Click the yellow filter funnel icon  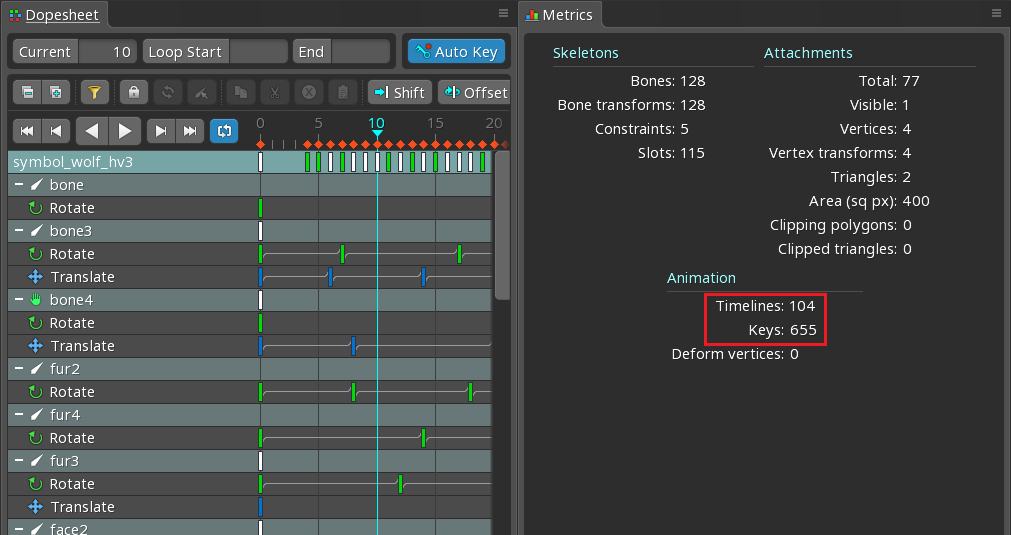point(94,93)
